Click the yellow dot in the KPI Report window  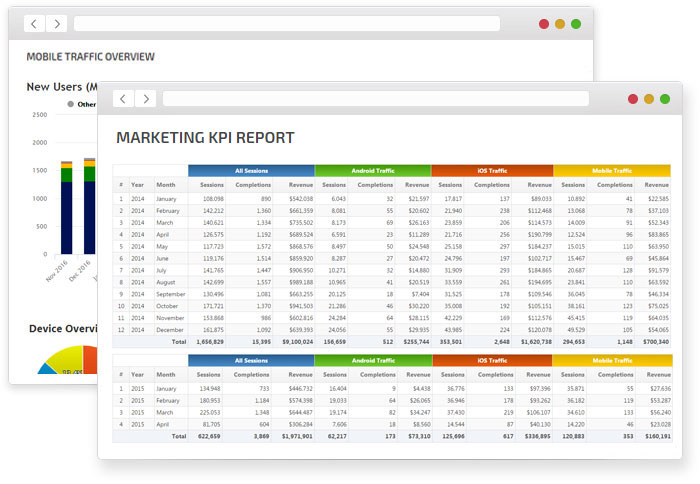coord(649,99)
